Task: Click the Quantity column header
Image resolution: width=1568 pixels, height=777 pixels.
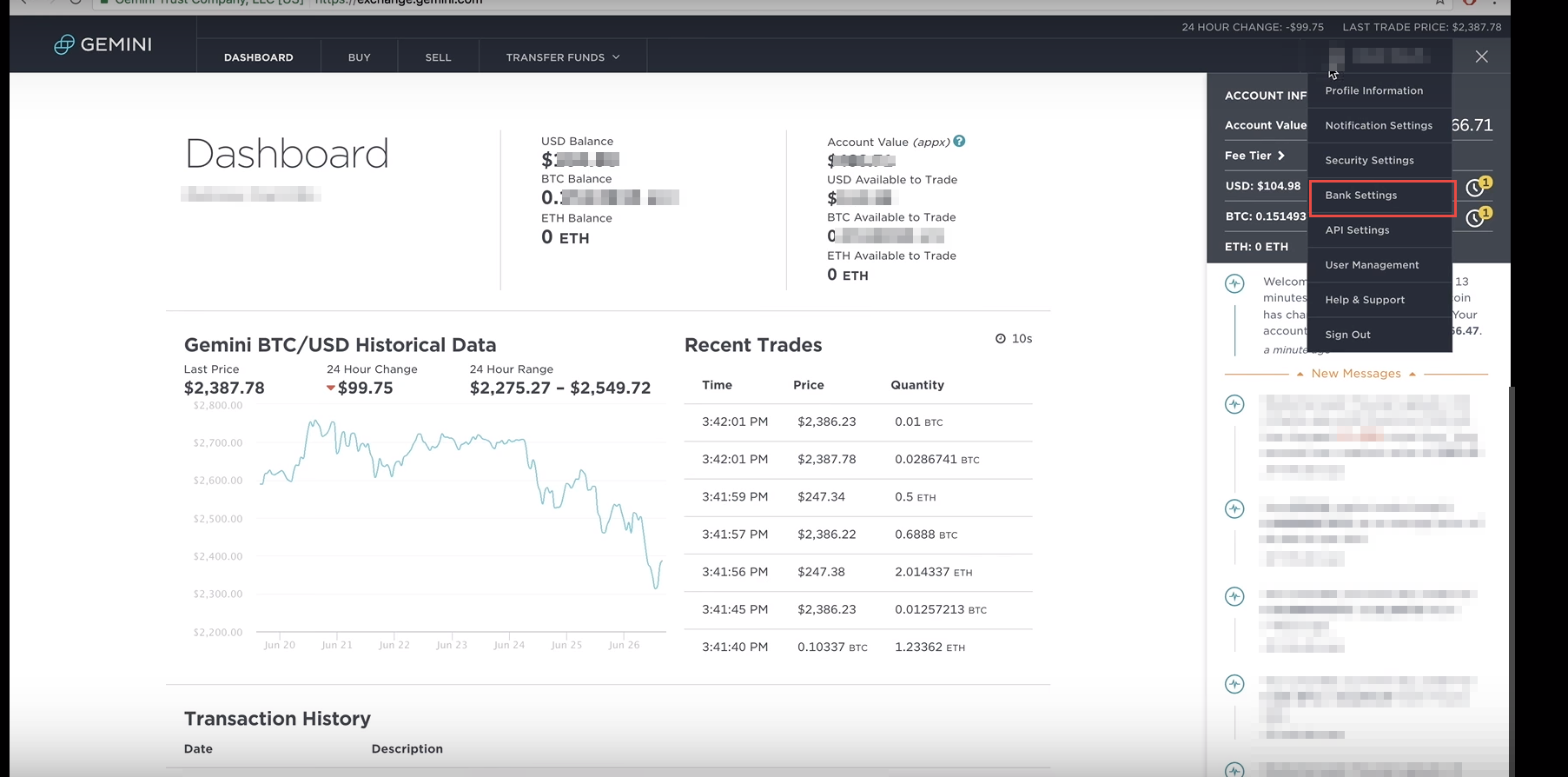Action: [917, 385]
